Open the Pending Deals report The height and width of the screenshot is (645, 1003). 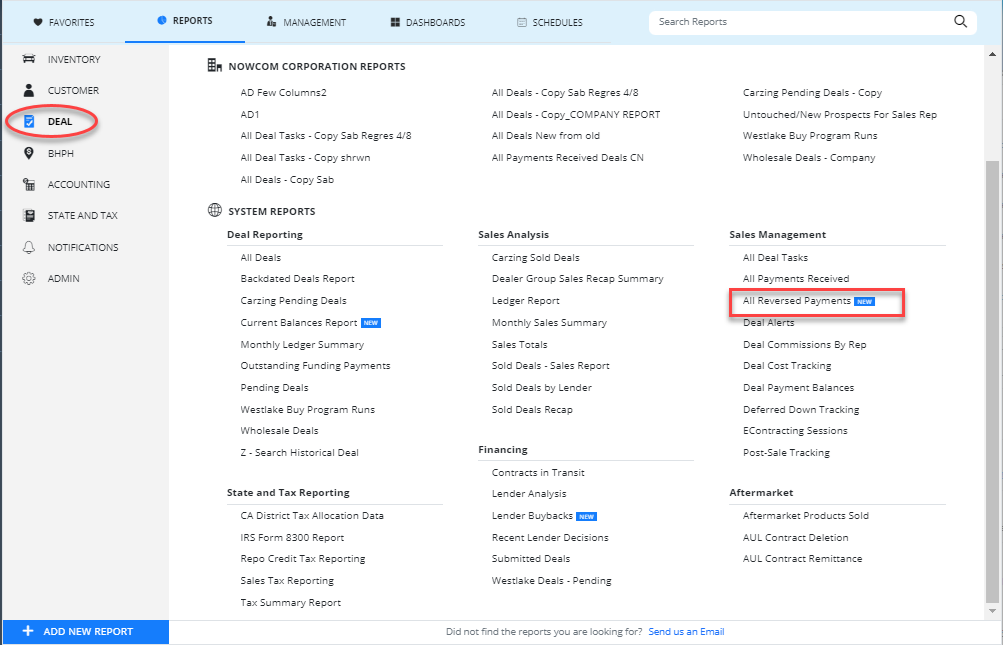tap(274, 388)
